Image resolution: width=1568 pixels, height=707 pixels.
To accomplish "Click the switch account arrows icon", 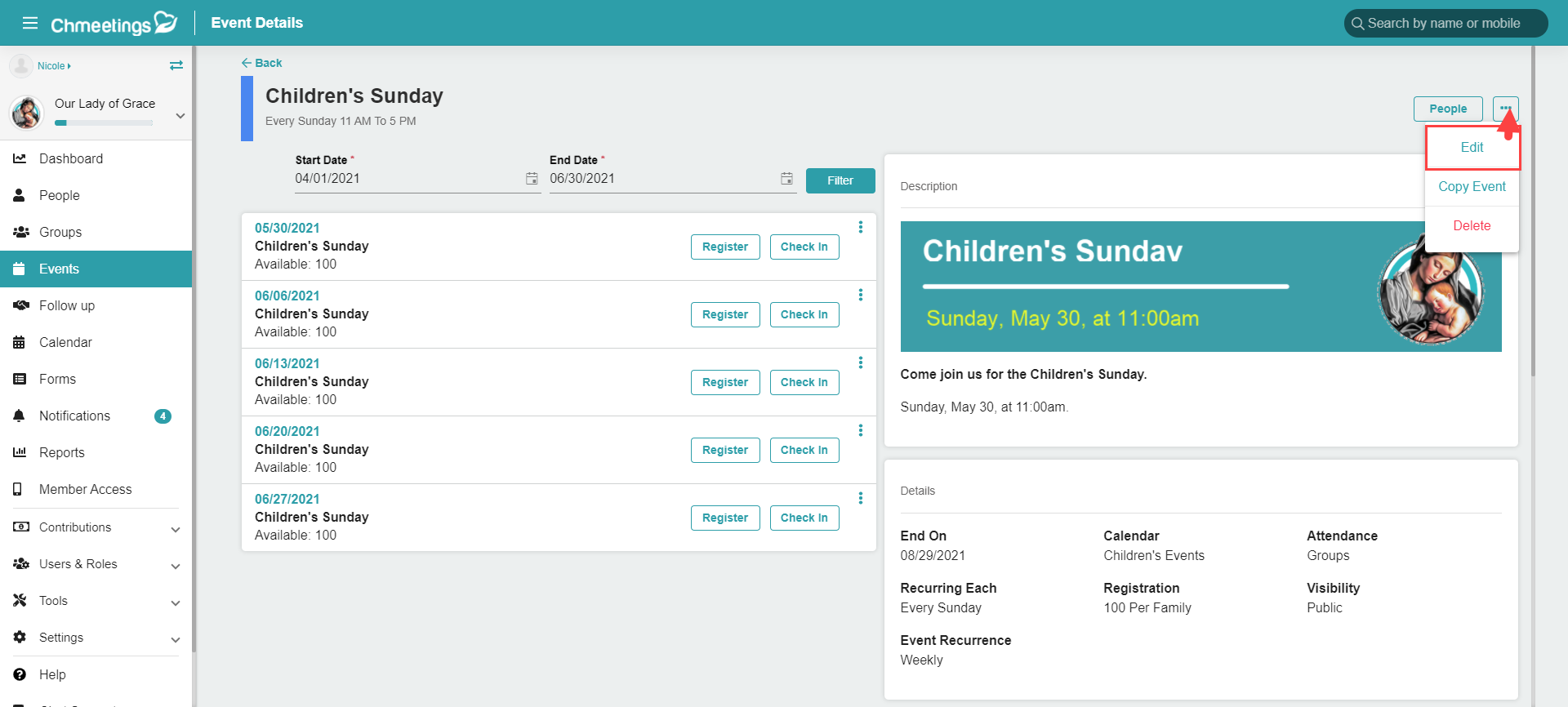I will 176,65.
